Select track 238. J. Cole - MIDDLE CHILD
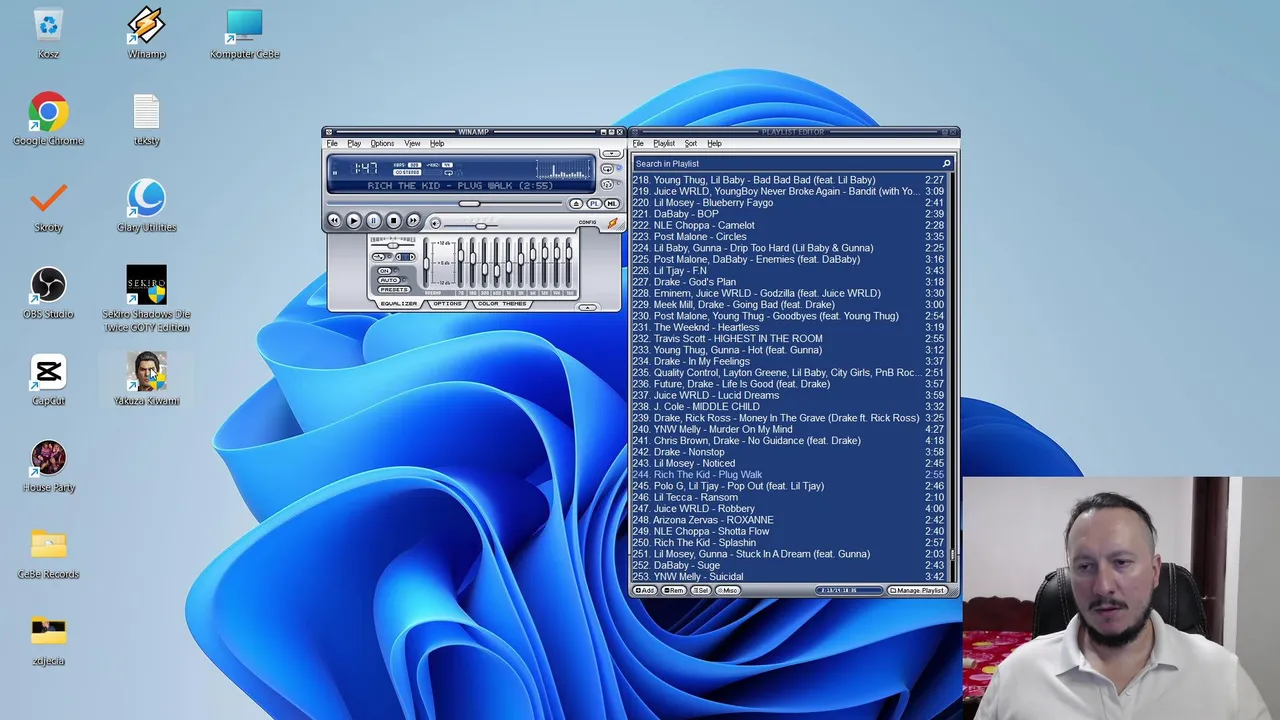1280x720 pixels. (x=788, y=407)
